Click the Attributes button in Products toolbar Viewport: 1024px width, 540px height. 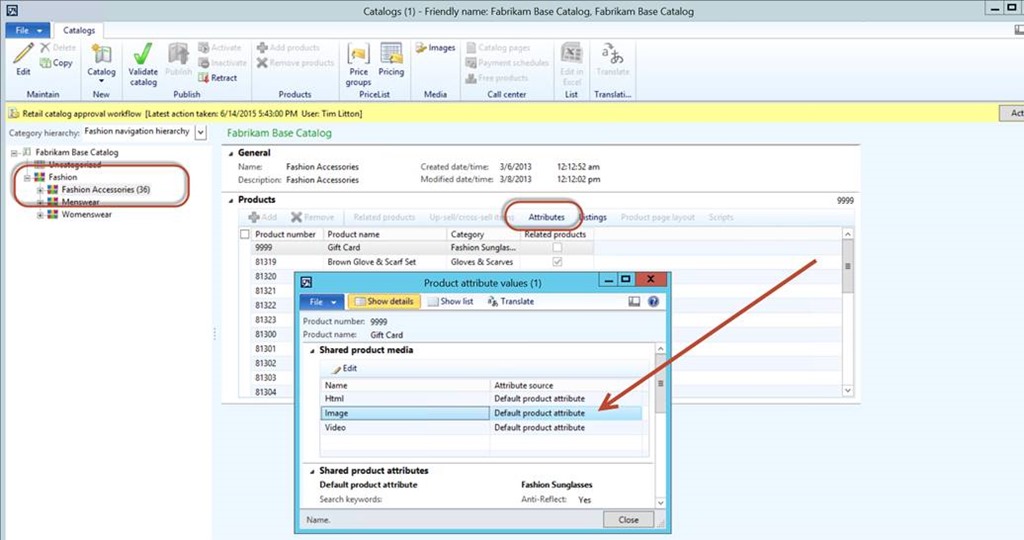pyautogui.click(x=546, y=217)
